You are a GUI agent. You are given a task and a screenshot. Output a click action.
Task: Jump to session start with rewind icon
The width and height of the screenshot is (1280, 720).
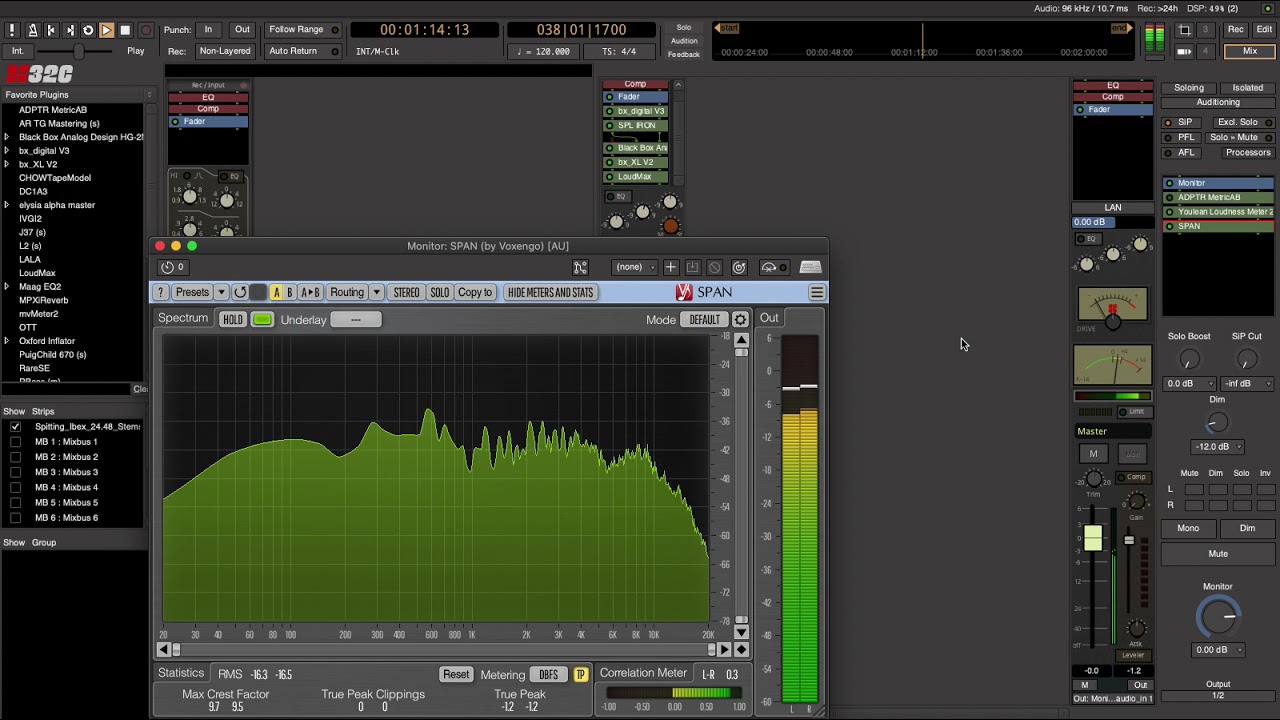coord(51,30)
